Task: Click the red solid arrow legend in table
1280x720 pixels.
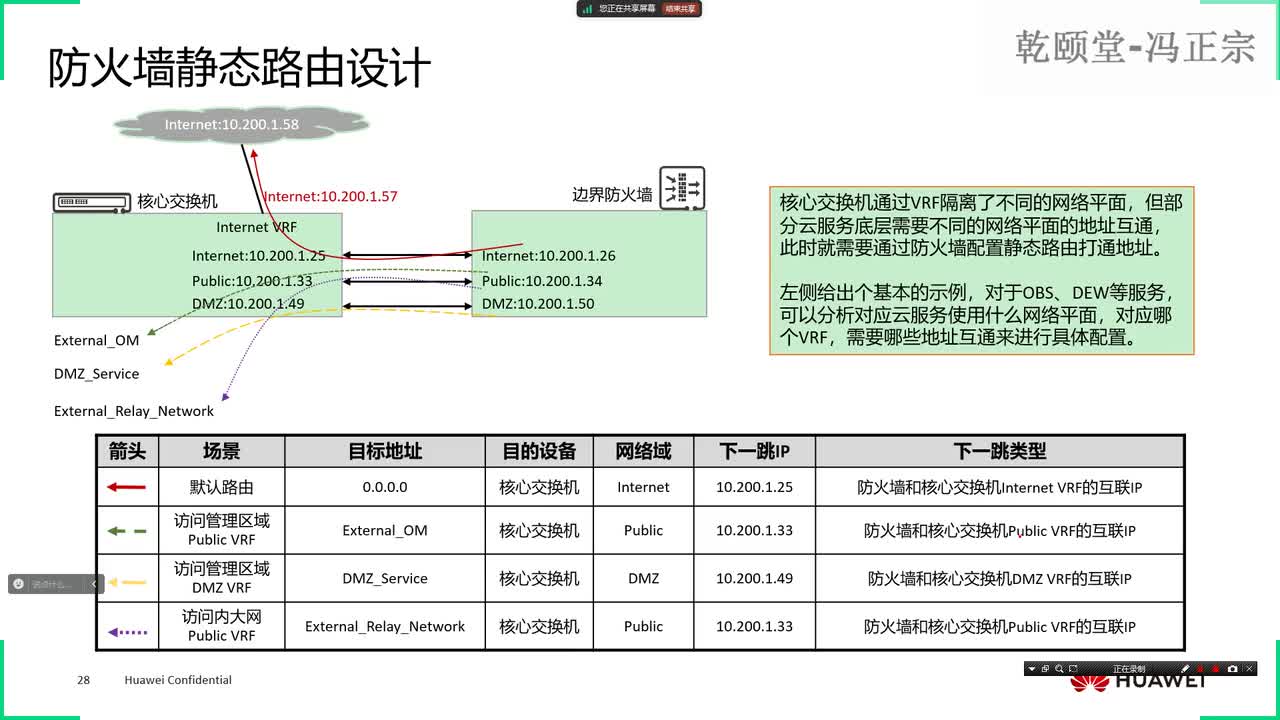Action: tap(127, 487)
